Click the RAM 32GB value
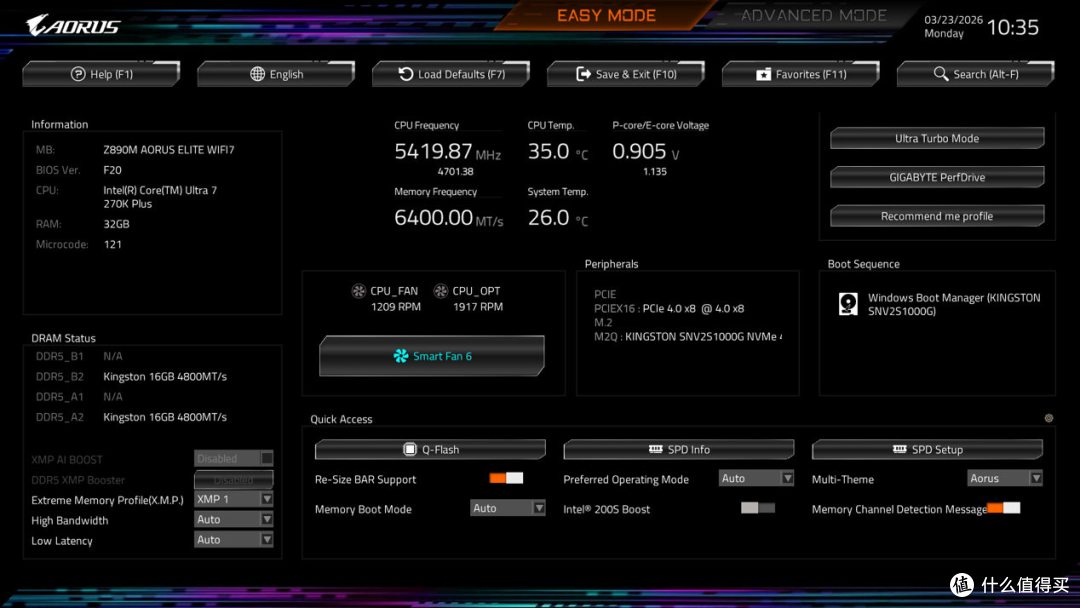The image size is (1080, 608). click(116, 224)
